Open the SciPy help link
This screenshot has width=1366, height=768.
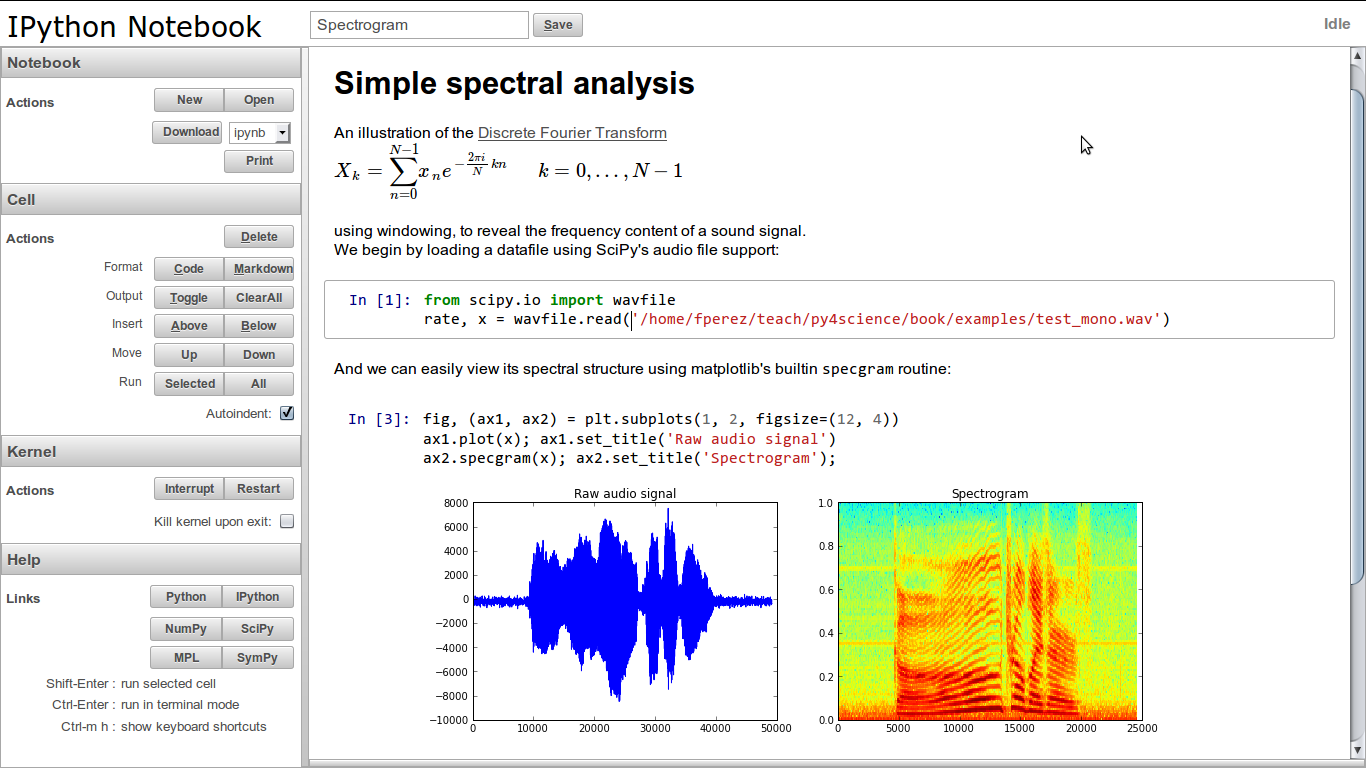click(258, 629)
